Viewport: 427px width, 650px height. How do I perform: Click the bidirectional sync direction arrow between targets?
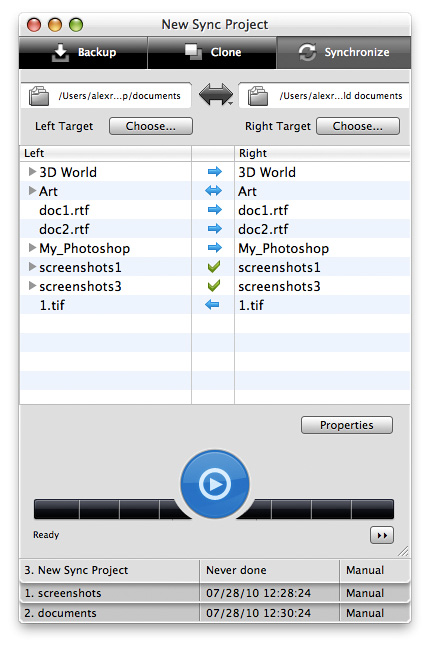click(216, 94)
